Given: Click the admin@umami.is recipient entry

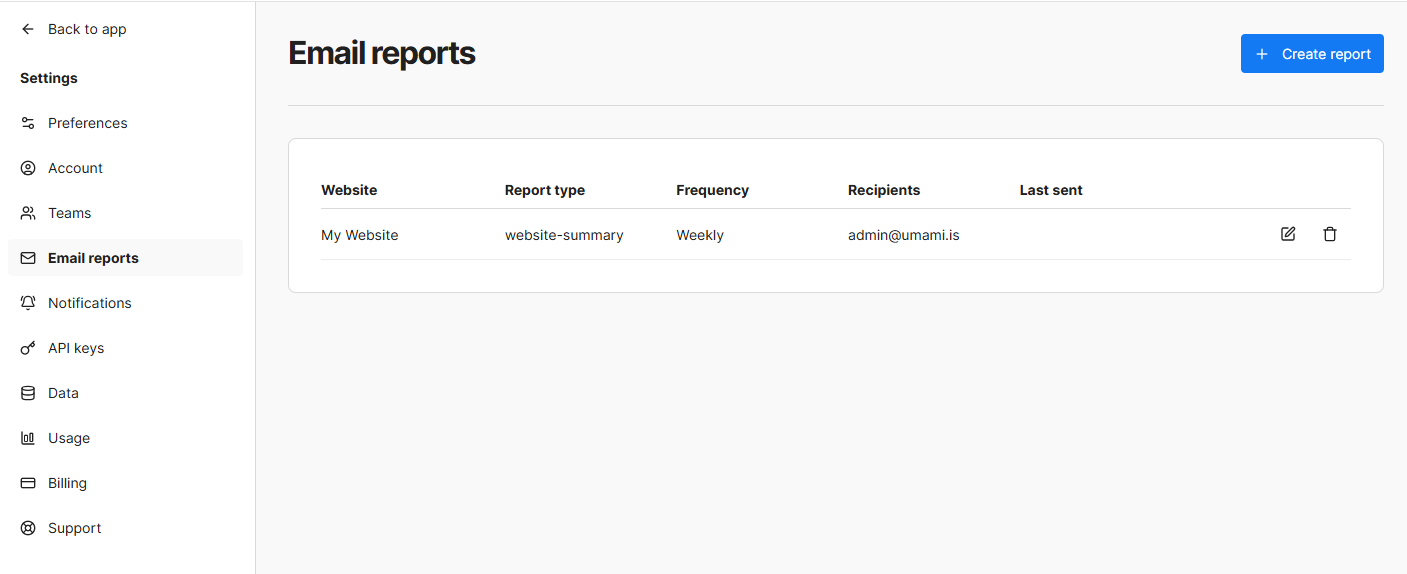Looking at the screenshot, I should pos(903,235).
